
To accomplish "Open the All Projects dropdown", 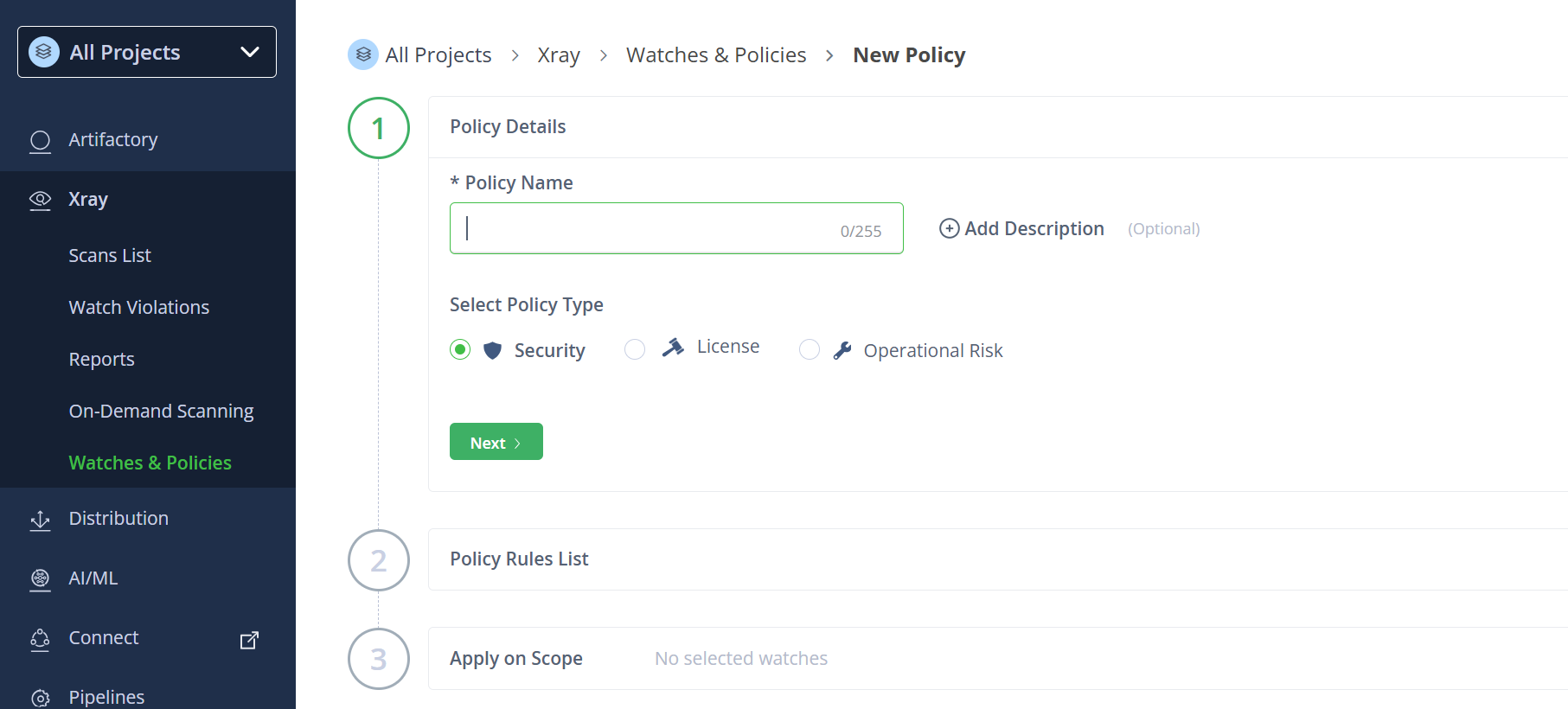I will [147, 52].
